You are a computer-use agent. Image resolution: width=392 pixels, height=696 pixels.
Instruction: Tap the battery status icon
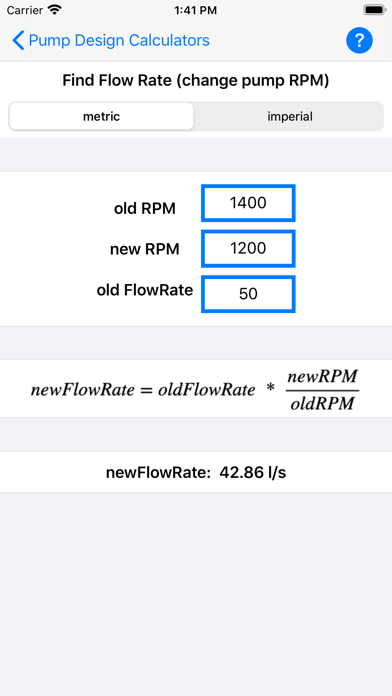click(375, 10)
